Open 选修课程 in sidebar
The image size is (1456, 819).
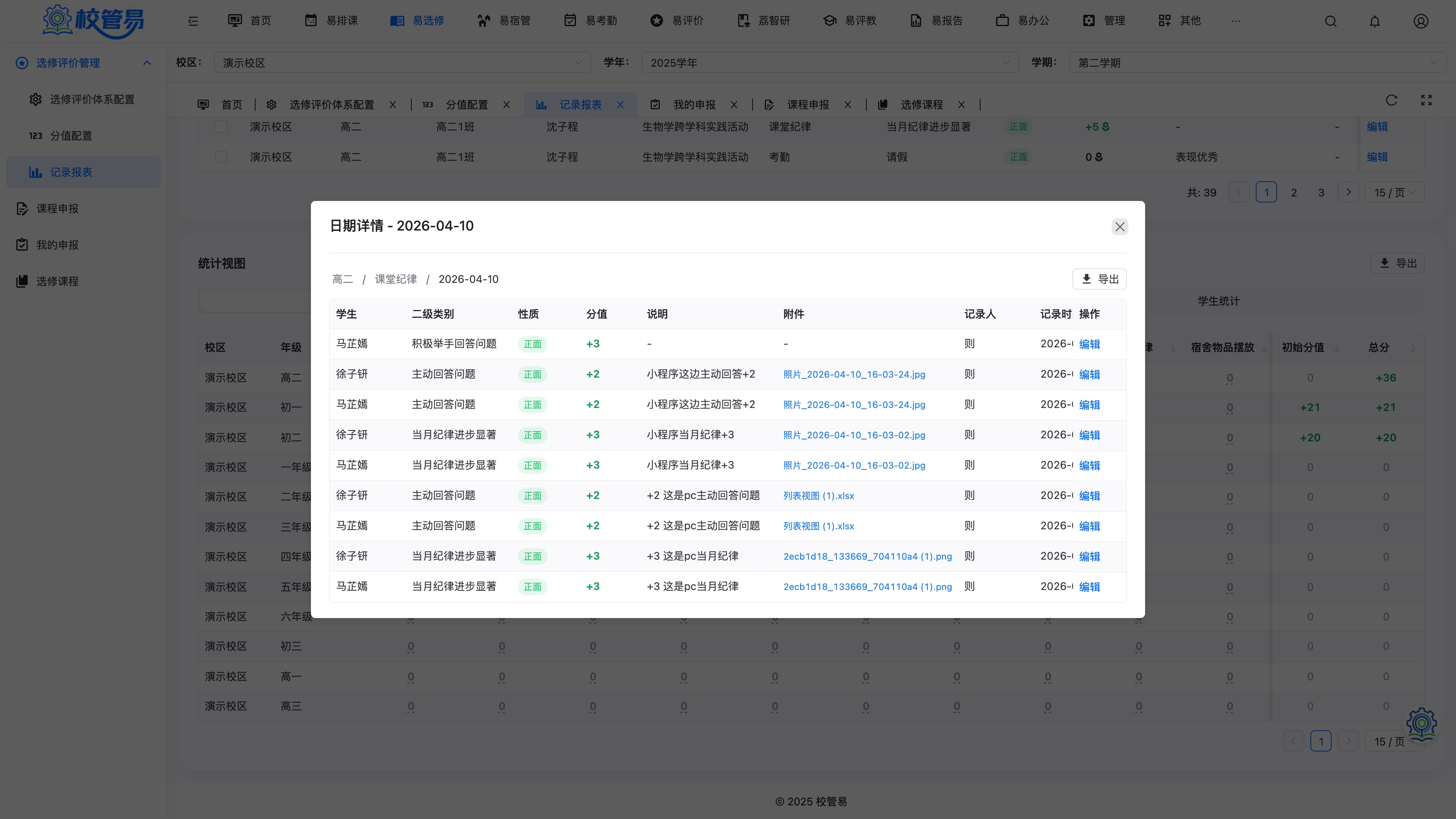point(84,281)
